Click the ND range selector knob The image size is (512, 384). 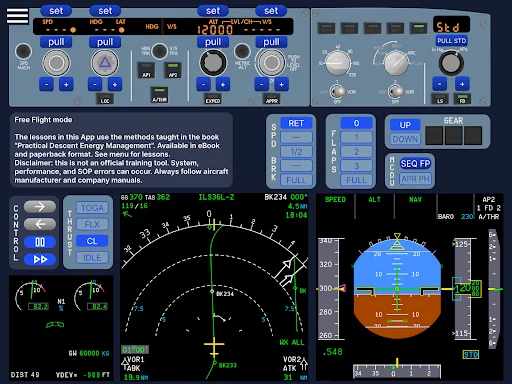(x=338, y=63)
